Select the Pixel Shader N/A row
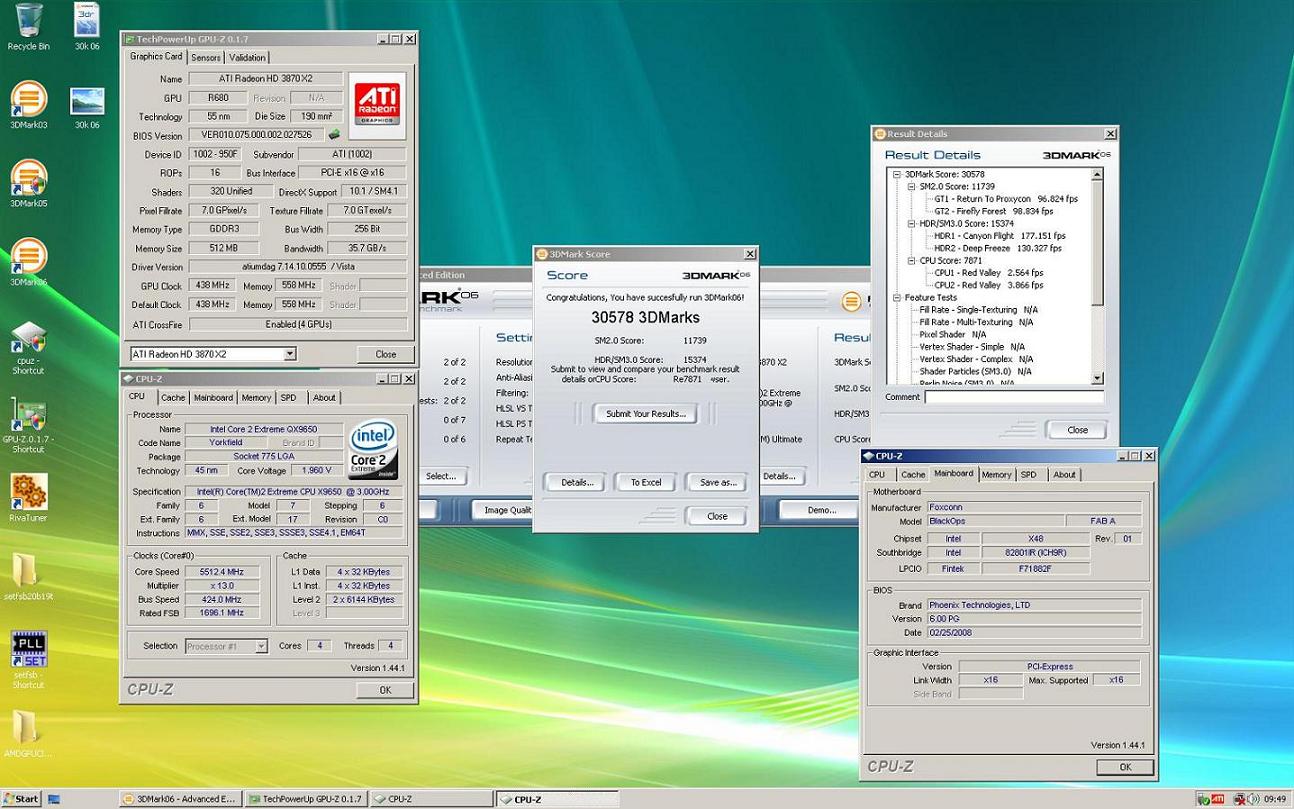The width and height of the screenshot is (1294, 809). coord(952,335)
